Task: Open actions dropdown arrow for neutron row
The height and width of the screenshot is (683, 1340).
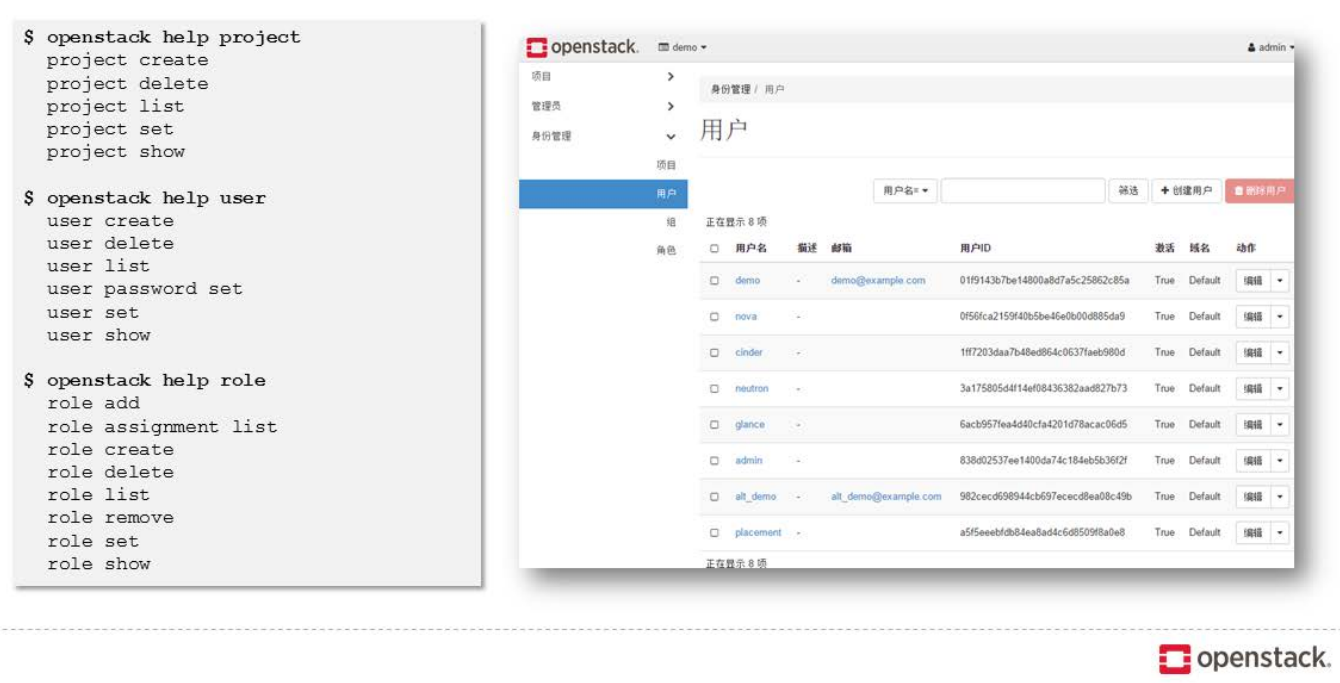Action: point(1280,389)
